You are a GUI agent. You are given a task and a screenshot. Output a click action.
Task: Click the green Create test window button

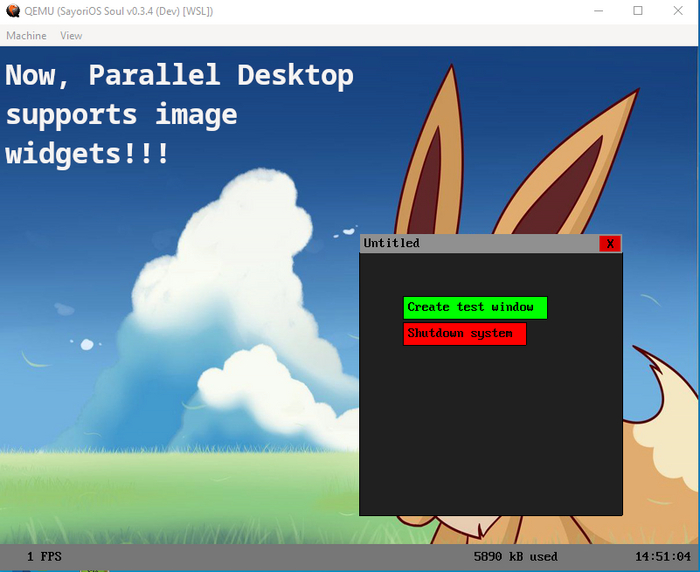(x=475, y=308)
